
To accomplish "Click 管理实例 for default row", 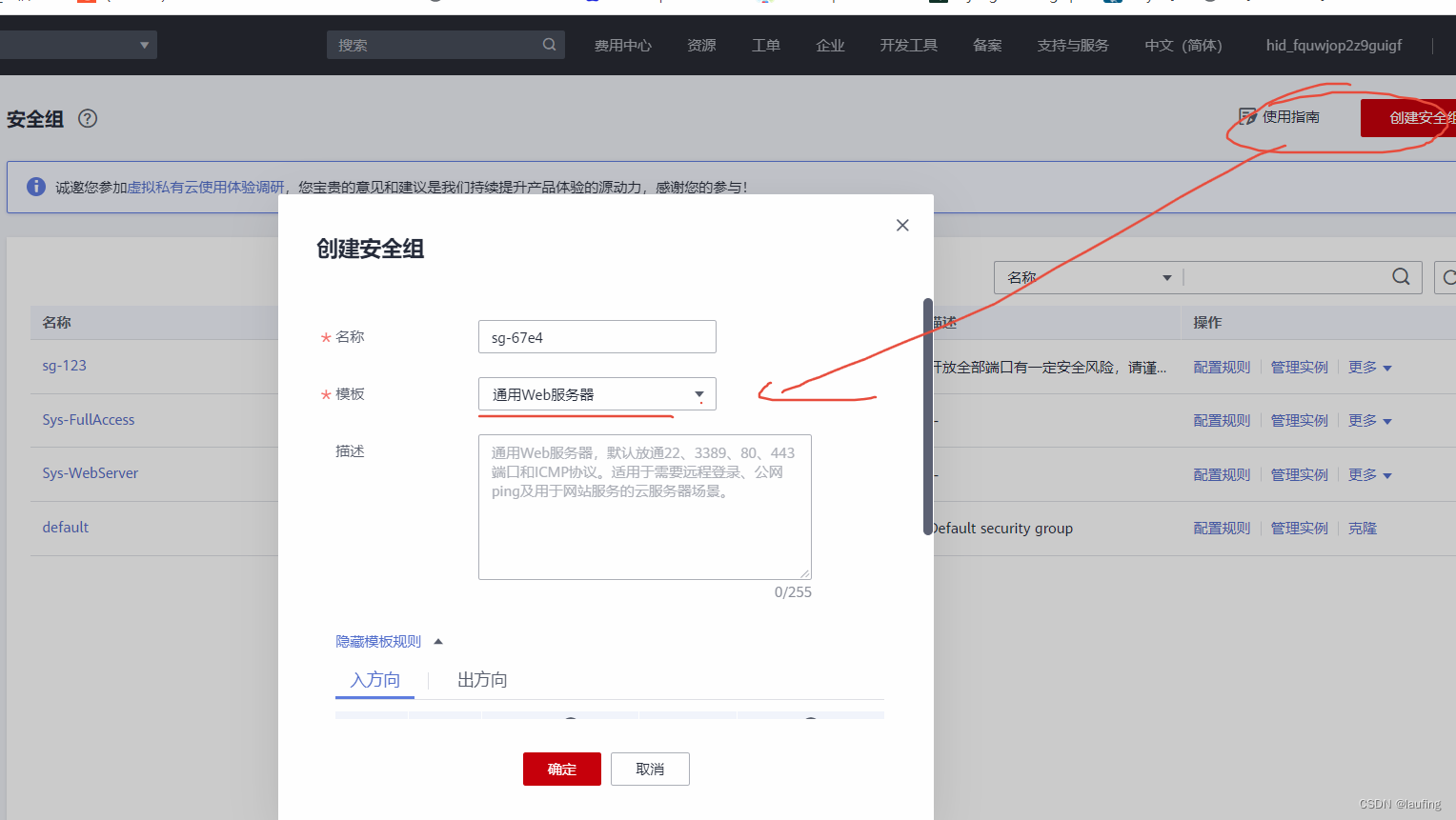I will 1299,529.
